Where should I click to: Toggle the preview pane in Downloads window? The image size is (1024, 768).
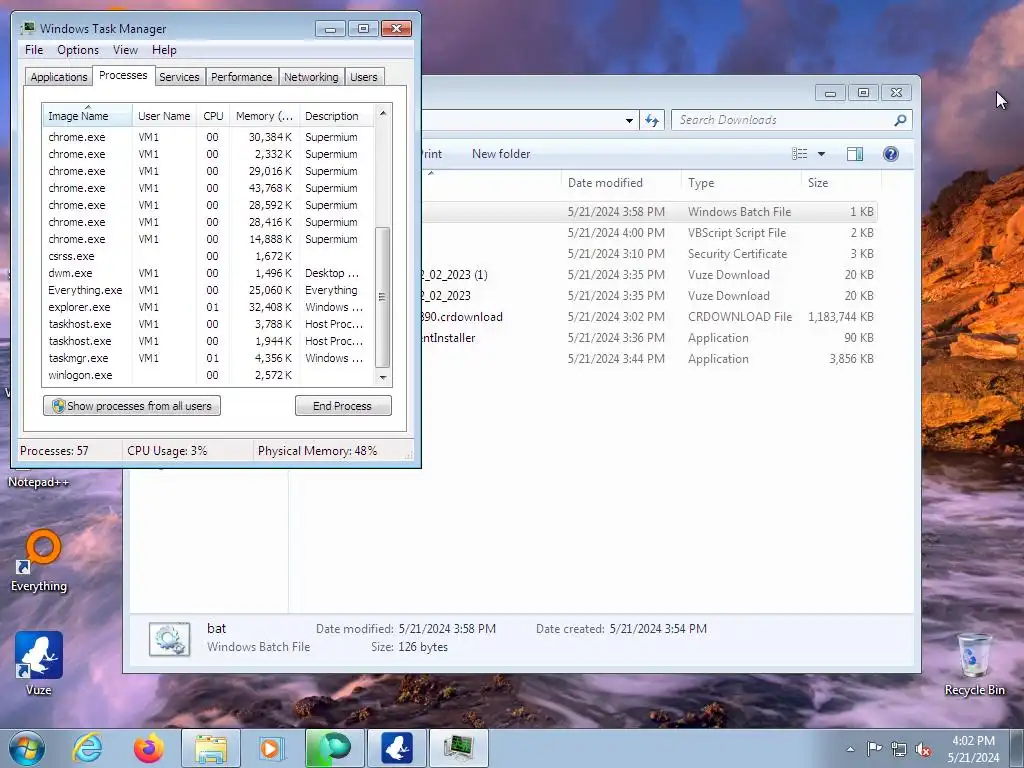pyautogui.click(x=855, y=154)
